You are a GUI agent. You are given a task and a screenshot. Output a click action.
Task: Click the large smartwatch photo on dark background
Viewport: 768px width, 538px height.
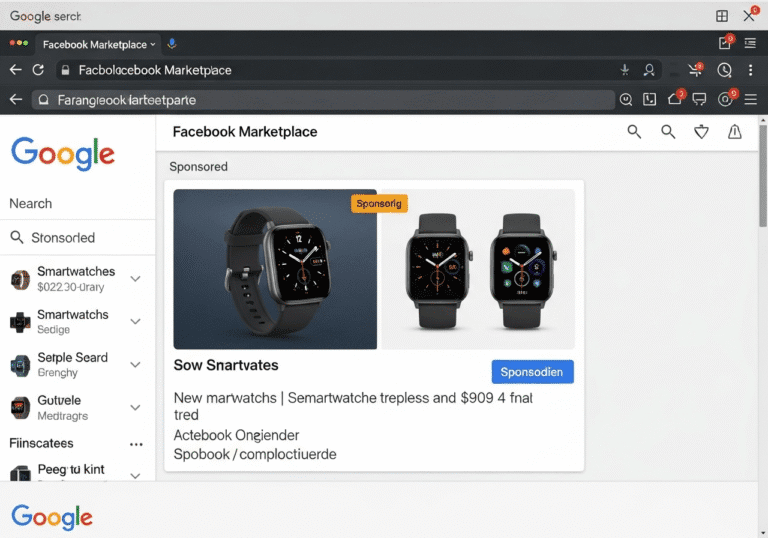point(275,269)
